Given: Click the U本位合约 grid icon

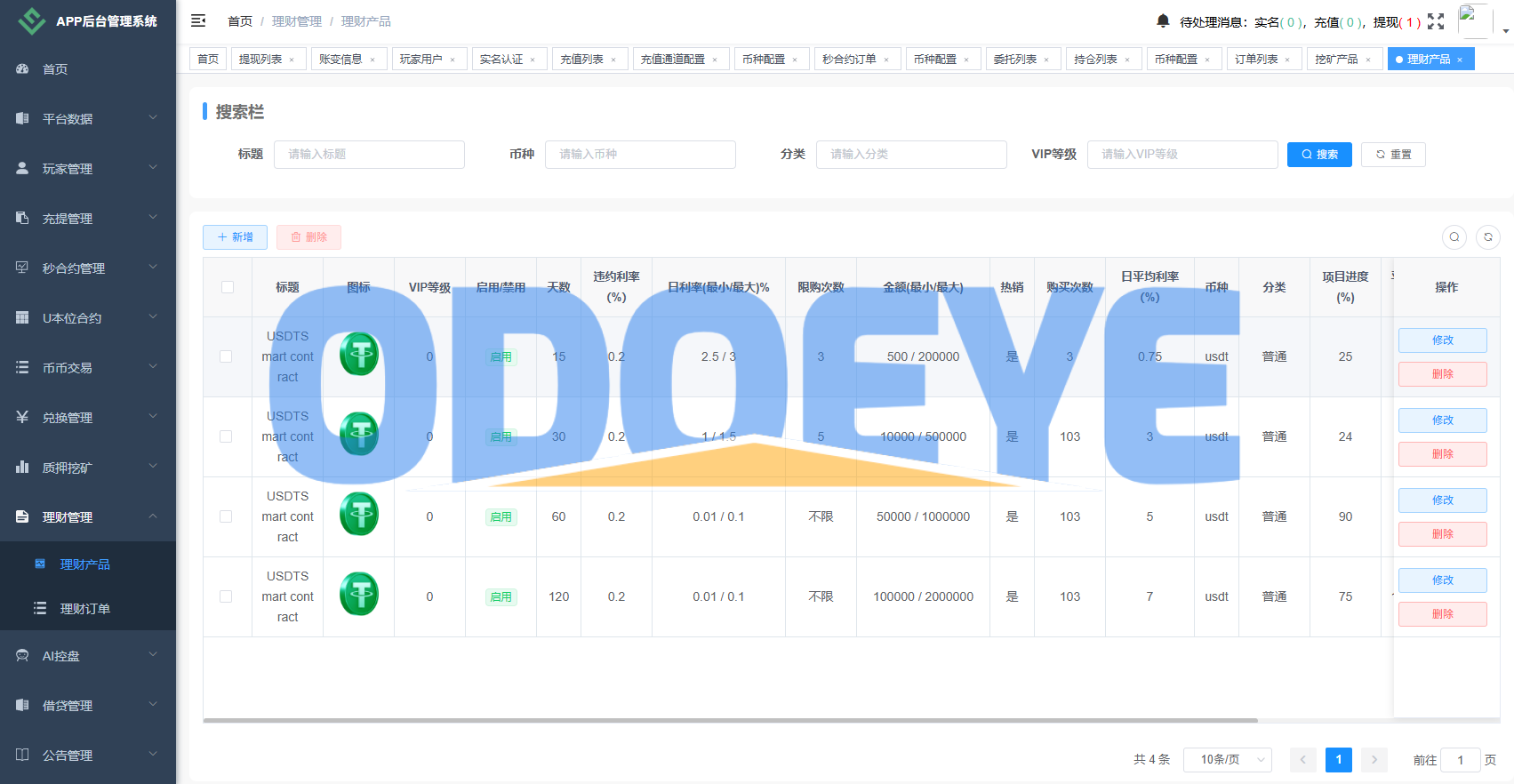Looking at the screenshot, I should [x=22, y=317].
